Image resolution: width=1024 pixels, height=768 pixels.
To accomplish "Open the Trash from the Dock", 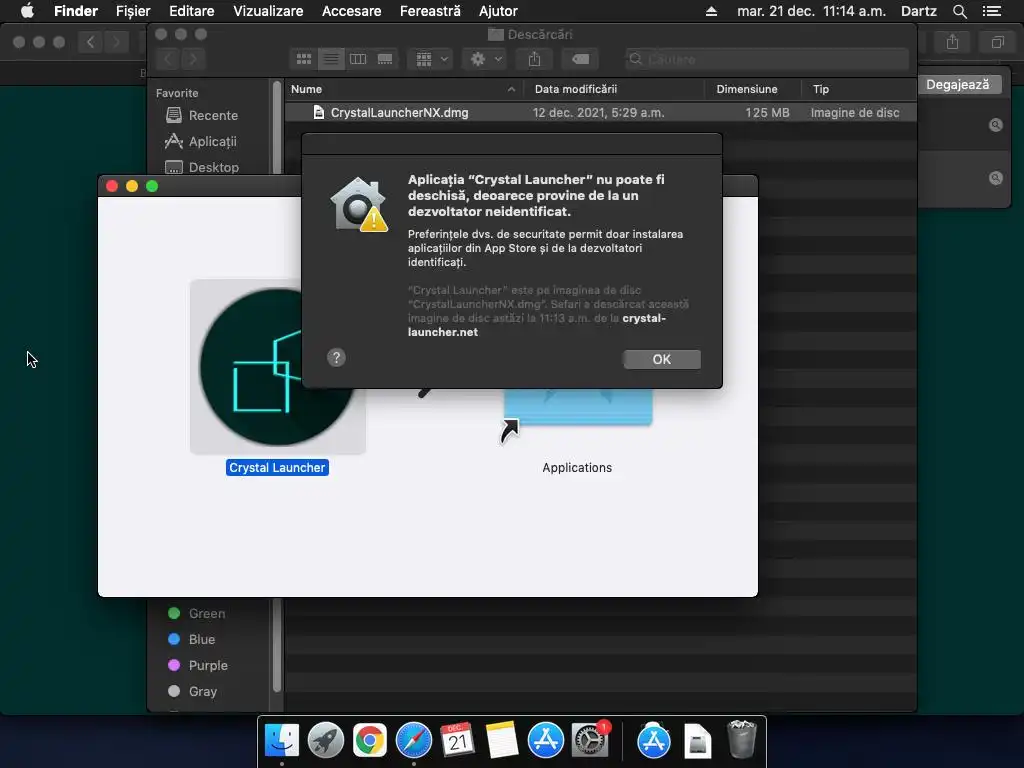I will pyautogui.click(x=742, y=739).
